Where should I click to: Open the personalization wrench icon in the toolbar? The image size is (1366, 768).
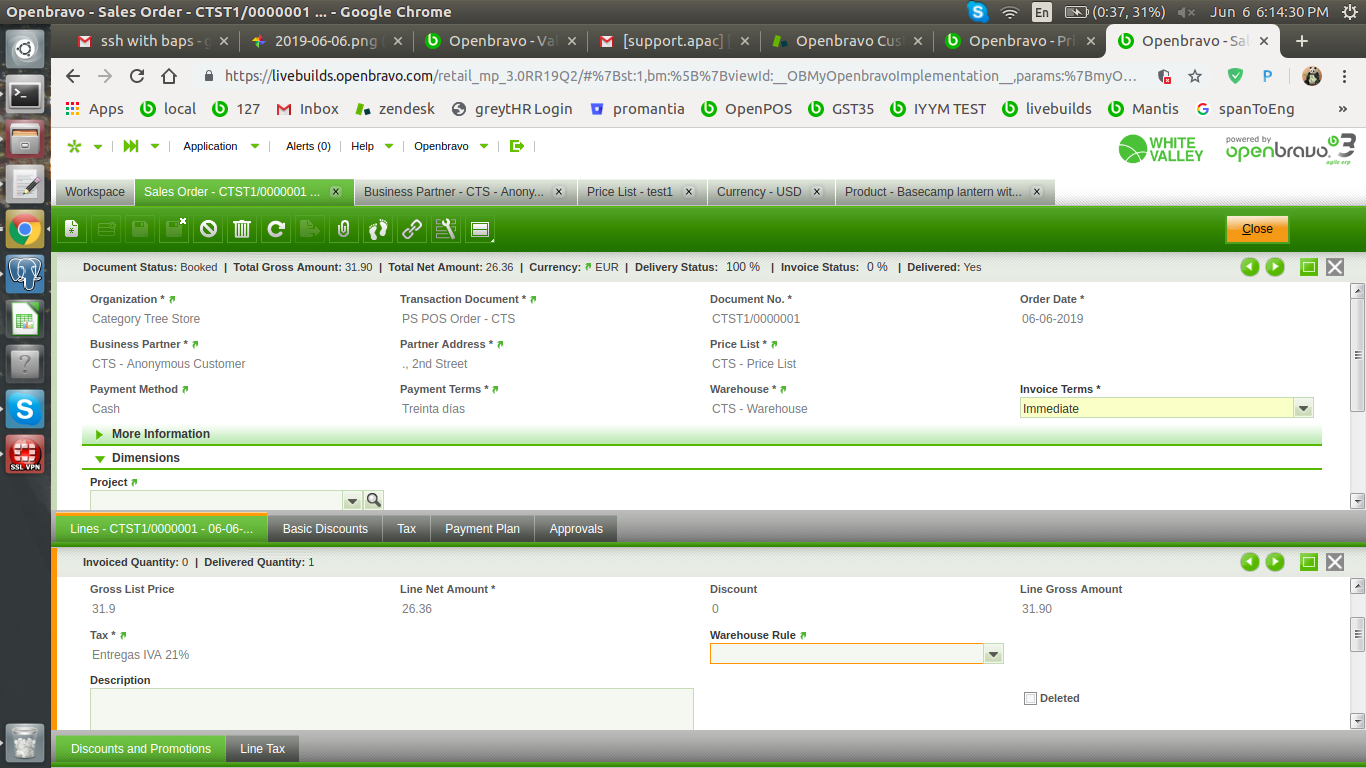pyautogui.click(x=445, y=230)
